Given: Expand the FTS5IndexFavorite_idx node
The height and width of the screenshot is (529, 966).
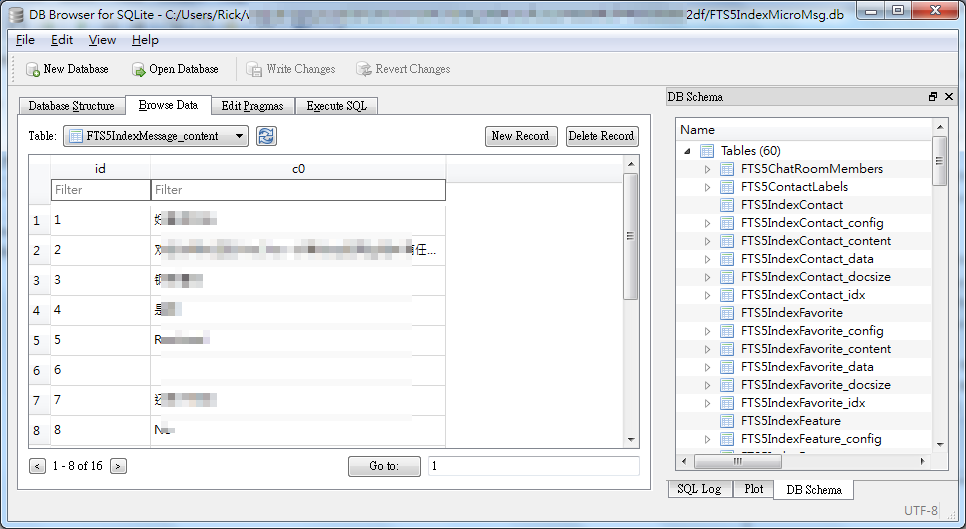Looking at the screenshot, I should (x=707, y=403).
